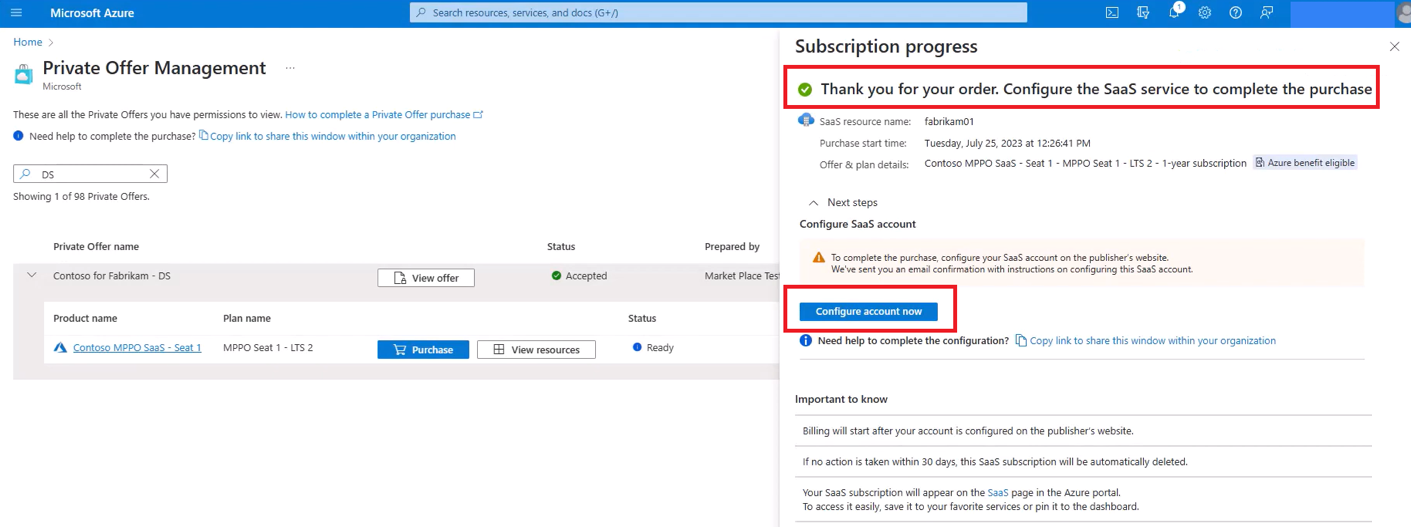Collapse the Contoso for Fabrikam - DS row
The width and height of the screenshot is (1411, 527).
point(32,276)
